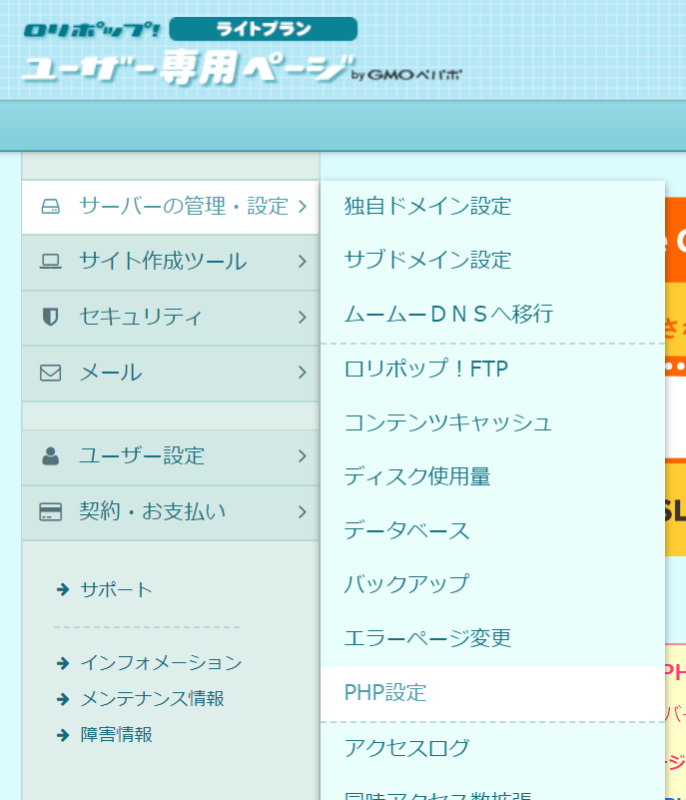Click the server icon beside サーバーの管理・設定
Image resolution: width=686 pixels, height=800 pixels.
click(50, 207)
